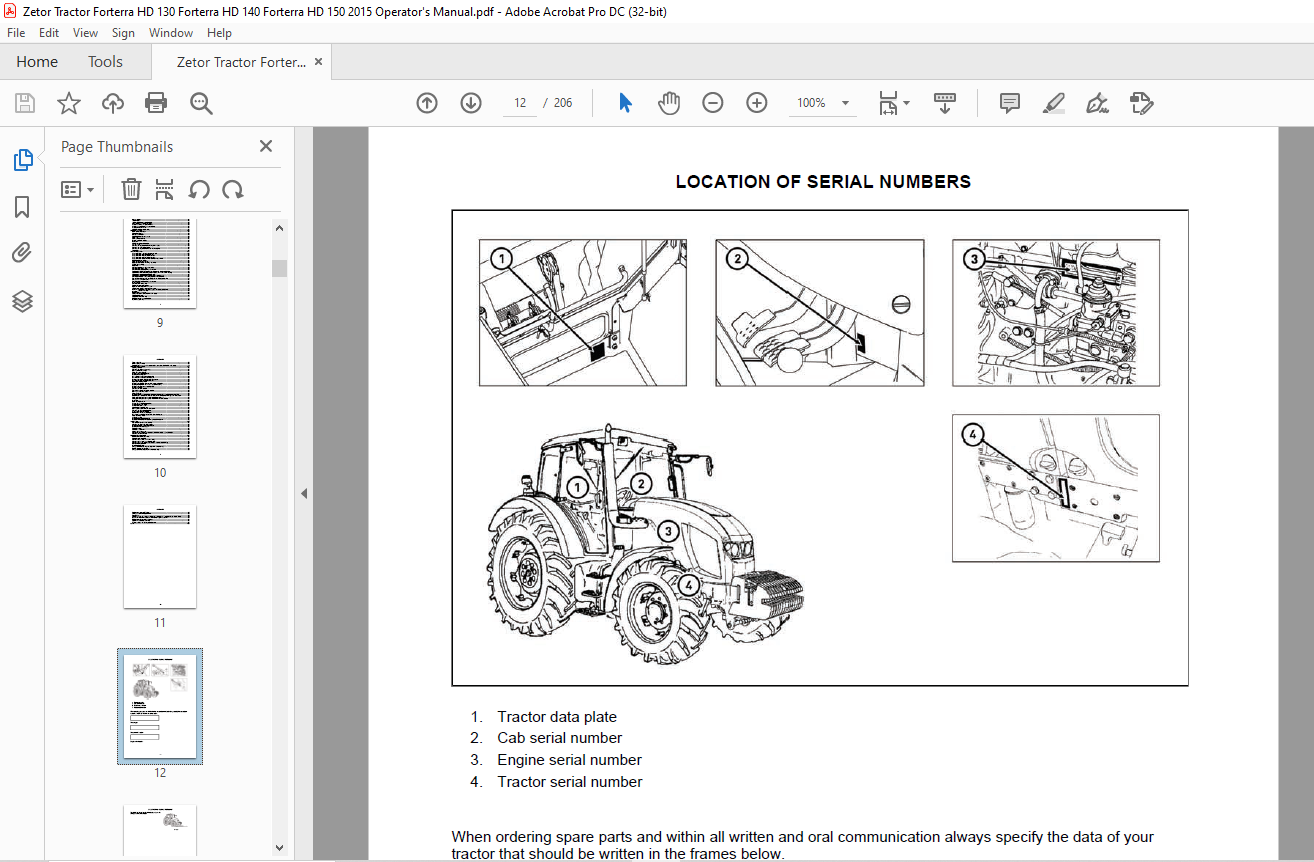Click thumbnails scrollbar down arrow
The width and height of the screenshot is (1314, 862).
[x=280, y=848]
